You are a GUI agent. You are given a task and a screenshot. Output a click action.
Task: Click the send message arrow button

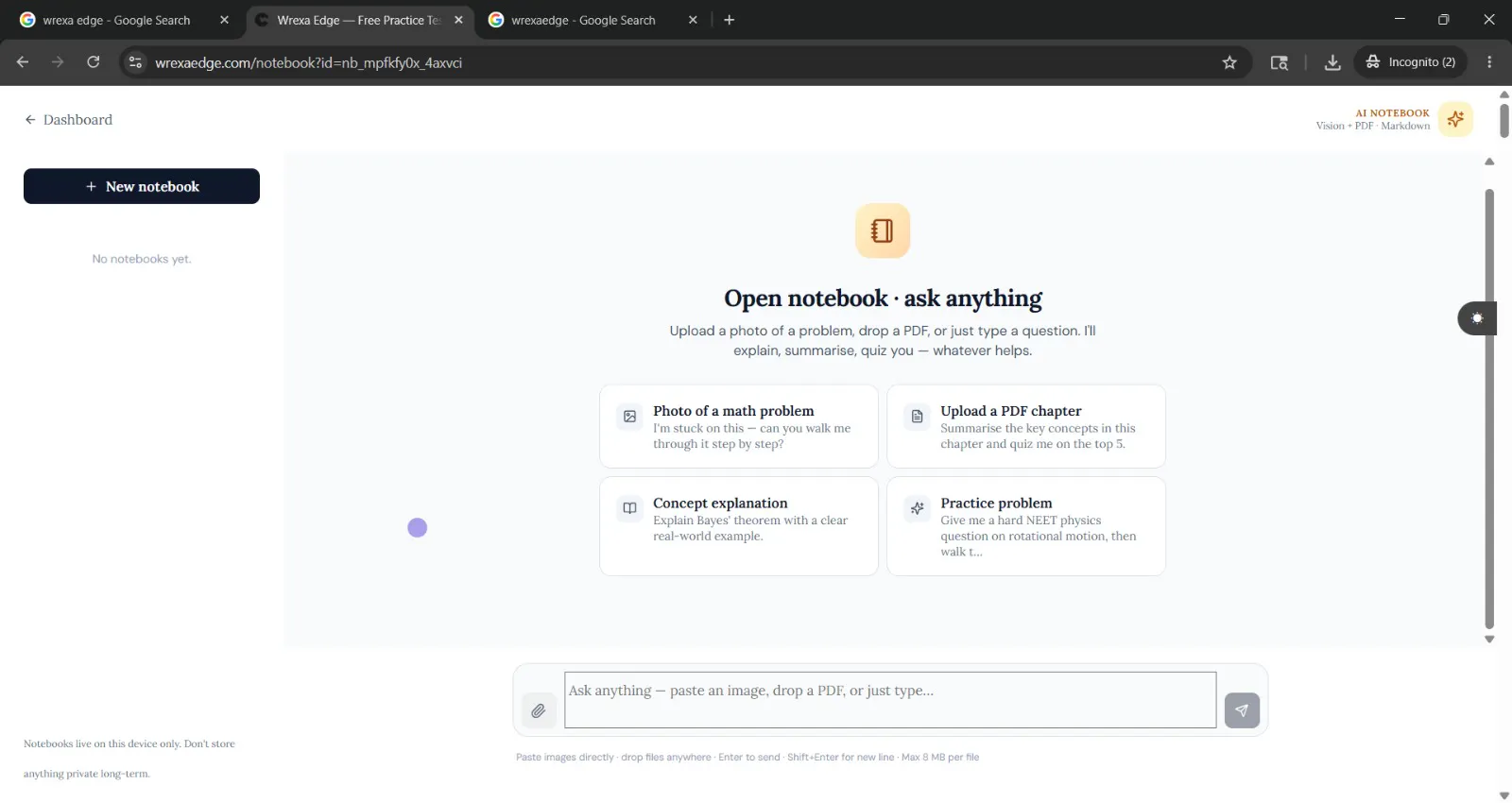(x=1242, y=710)
